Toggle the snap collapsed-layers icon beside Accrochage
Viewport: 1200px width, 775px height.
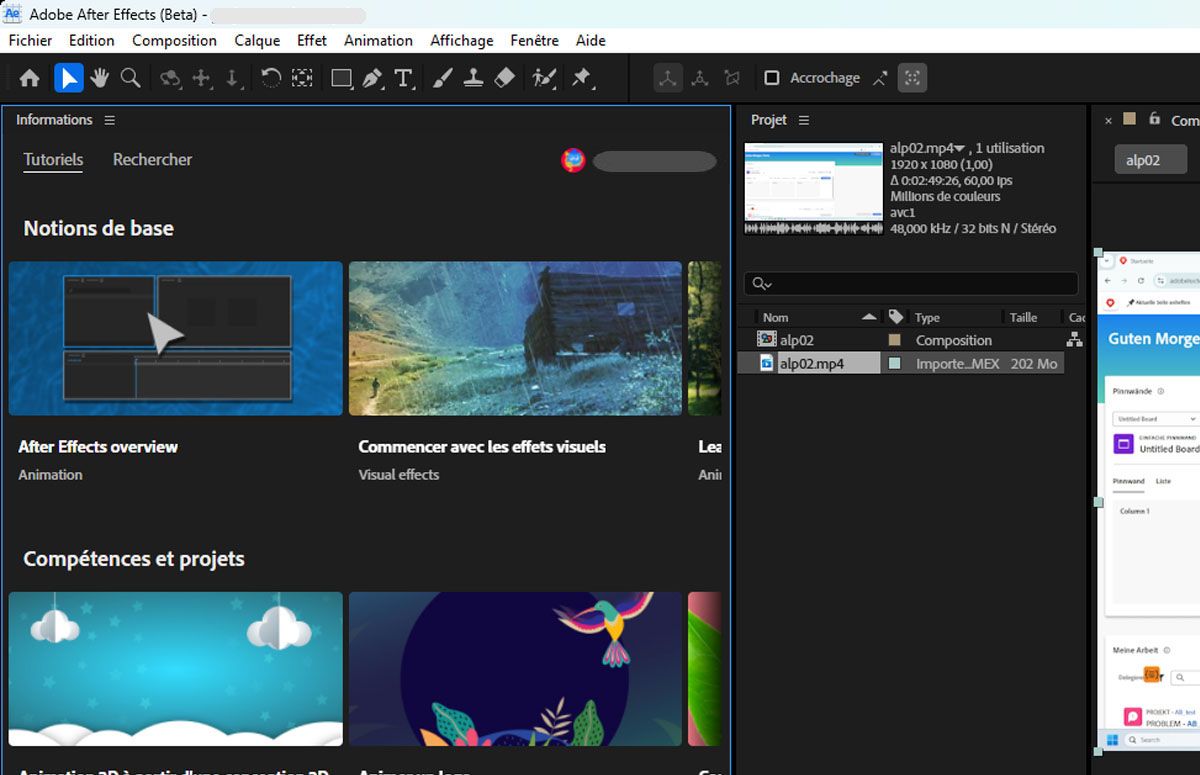[x=911, y=78]
